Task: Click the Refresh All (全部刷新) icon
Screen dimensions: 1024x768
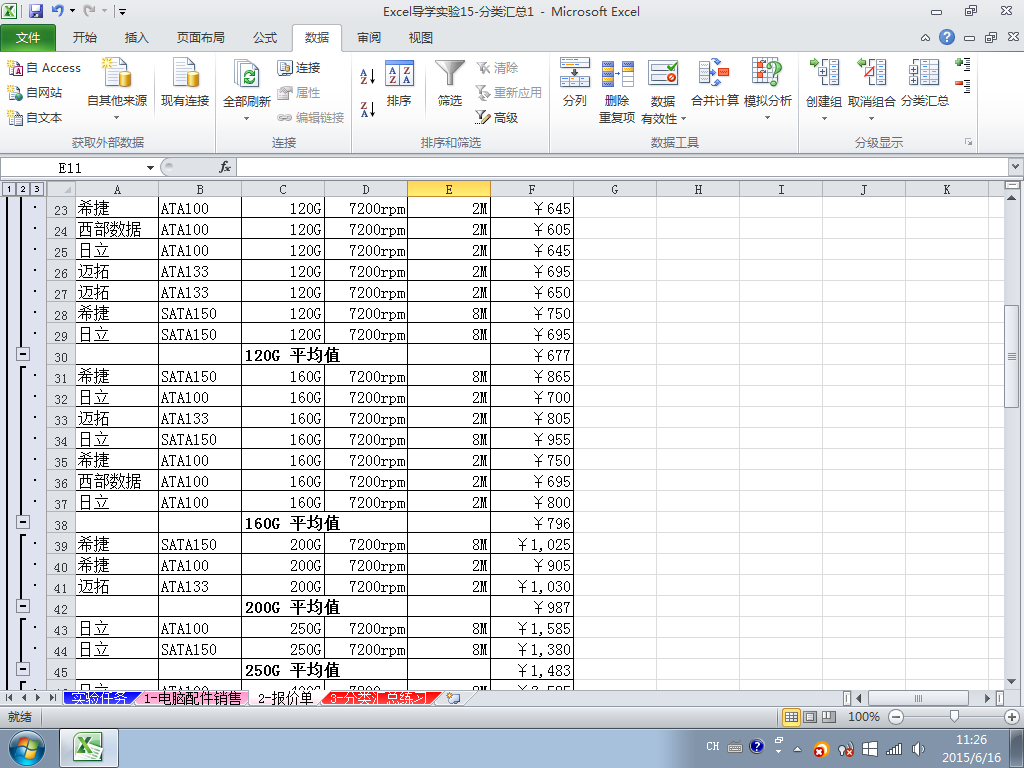Action: [x=246, y=73]
